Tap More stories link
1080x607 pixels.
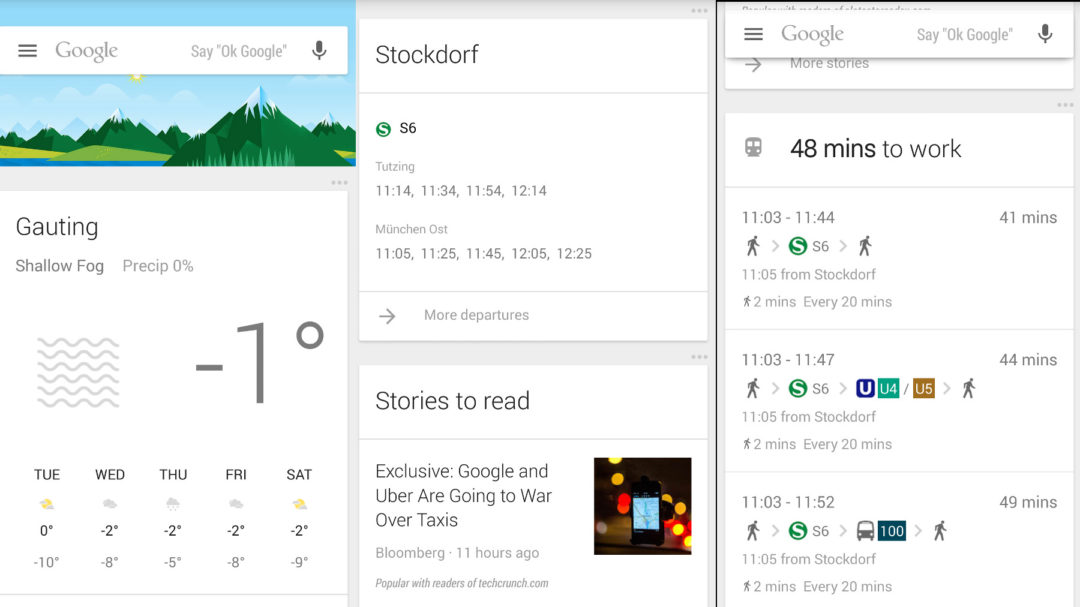click(x=829, y=63)
